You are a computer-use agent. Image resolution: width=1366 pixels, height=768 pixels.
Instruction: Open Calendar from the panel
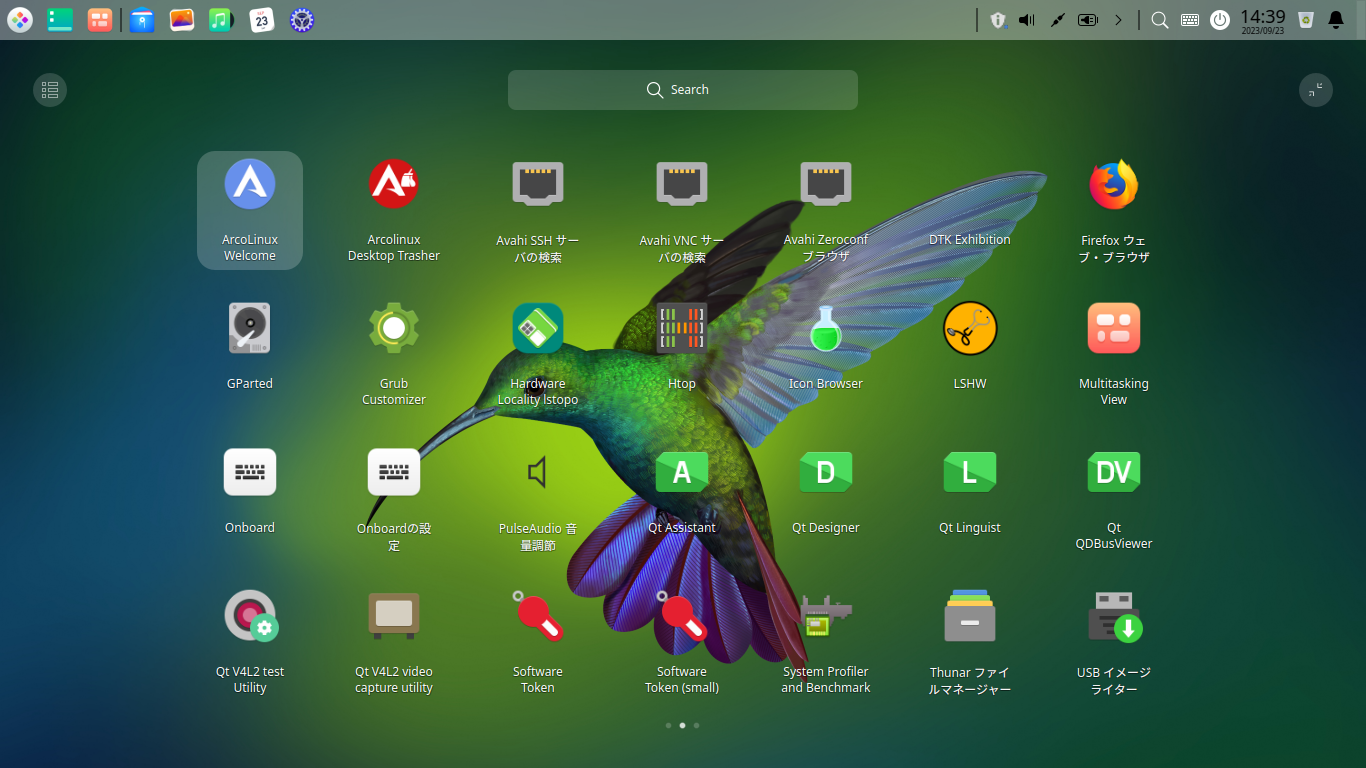coord(262,19)
